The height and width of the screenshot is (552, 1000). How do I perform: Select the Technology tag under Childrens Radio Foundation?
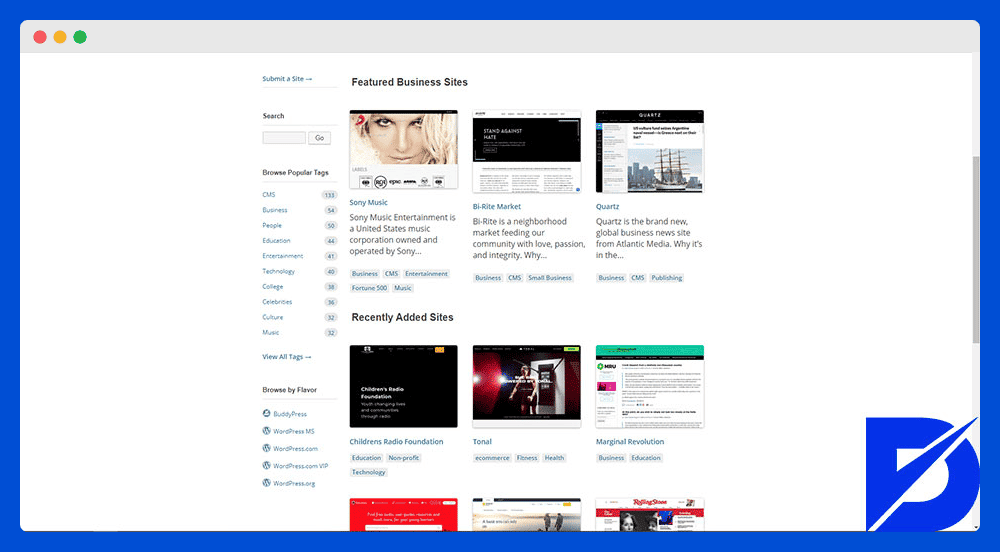369,472
